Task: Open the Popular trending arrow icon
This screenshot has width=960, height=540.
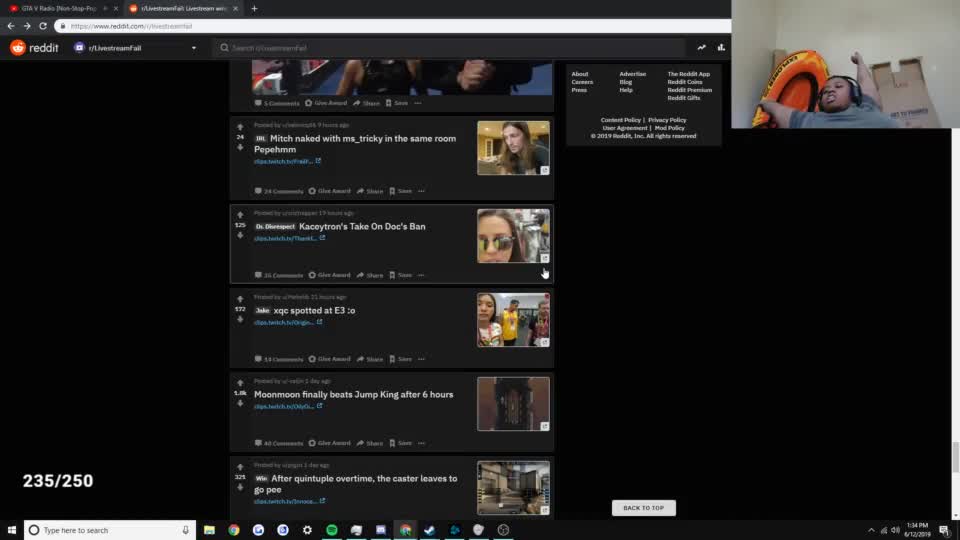Action: [x=701, y=48]
